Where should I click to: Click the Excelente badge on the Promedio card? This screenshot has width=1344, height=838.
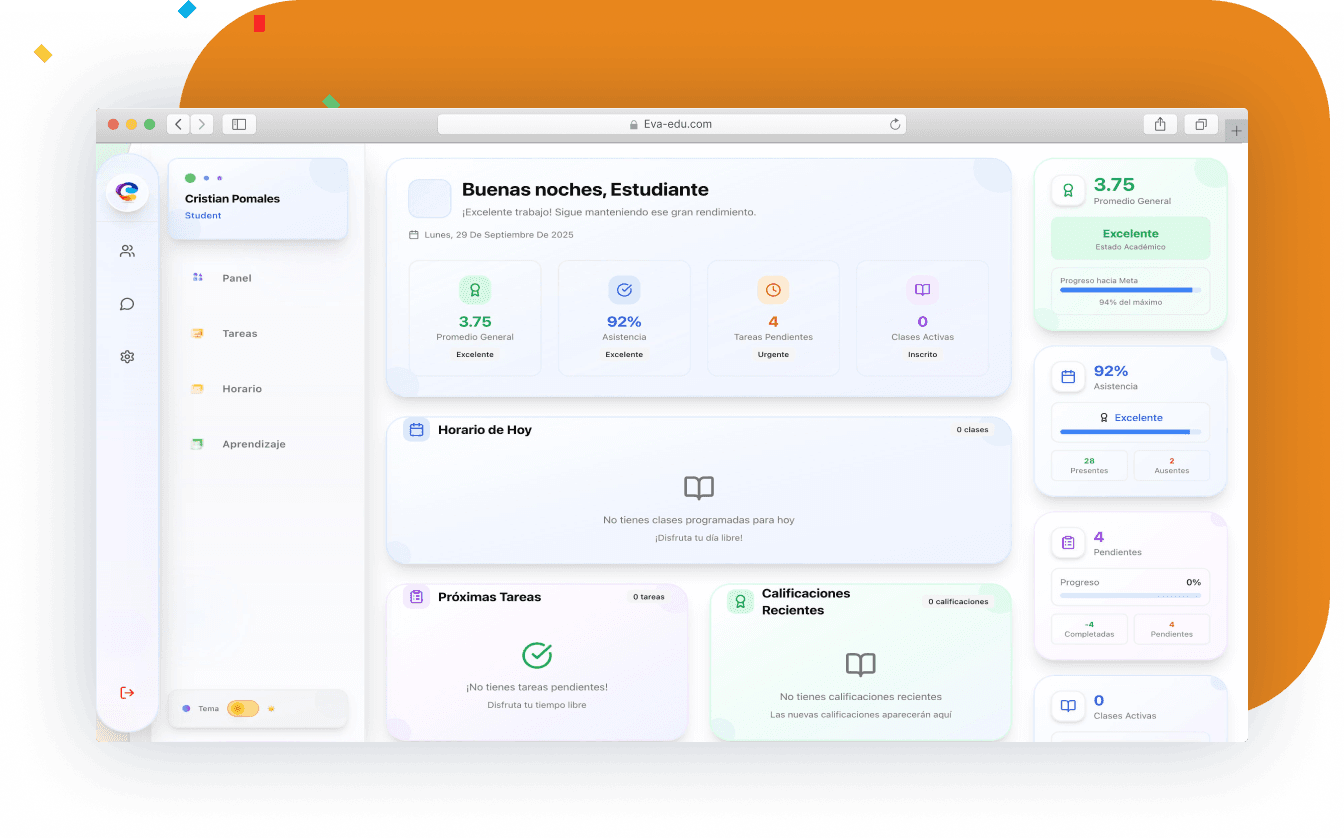point(1130,238)
